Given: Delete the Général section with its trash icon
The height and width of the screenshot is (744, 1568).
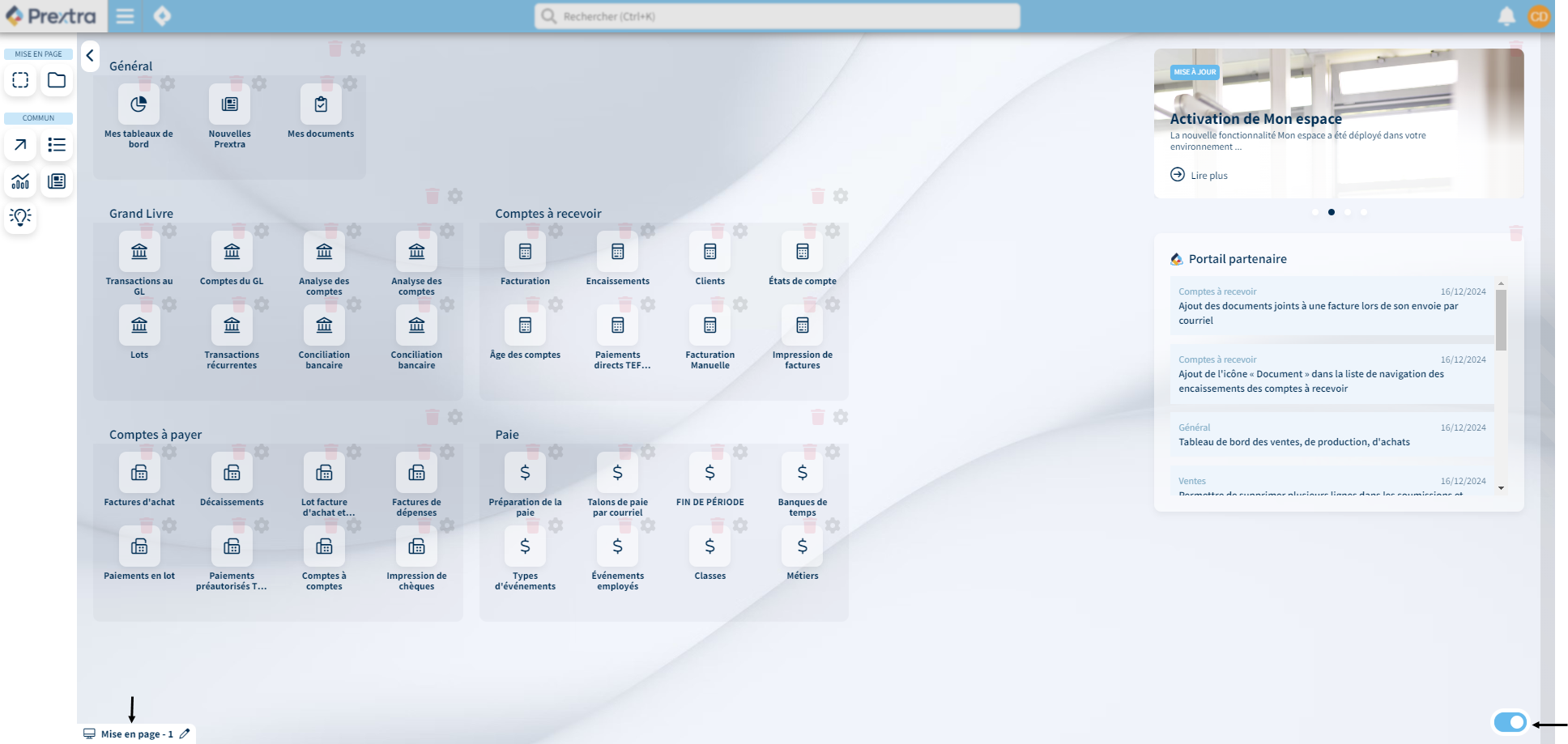Looking at the screenshot, I should click(335, 49).
